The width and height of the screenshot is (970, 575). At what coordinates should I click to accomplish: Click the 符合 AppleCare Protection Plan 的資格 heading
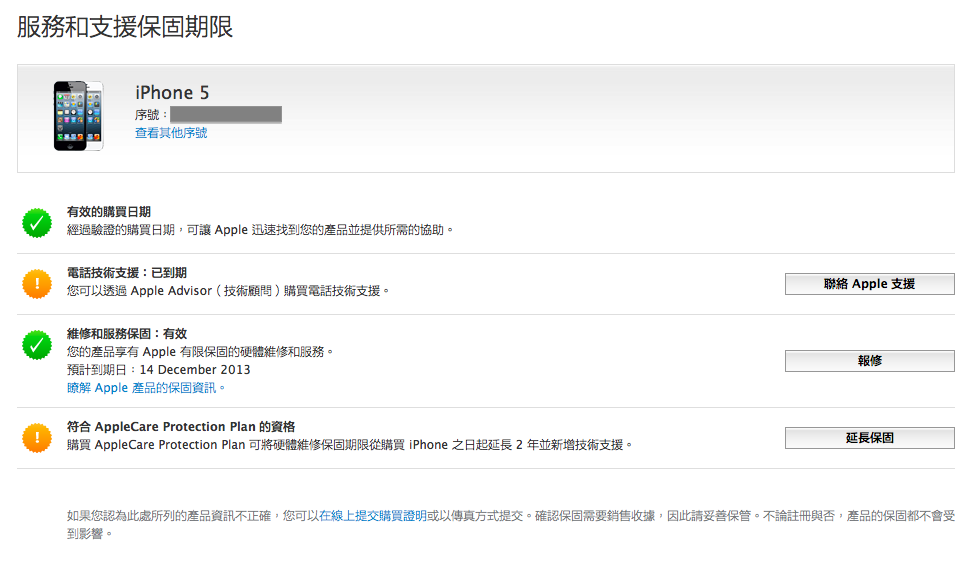pos(180,426)
